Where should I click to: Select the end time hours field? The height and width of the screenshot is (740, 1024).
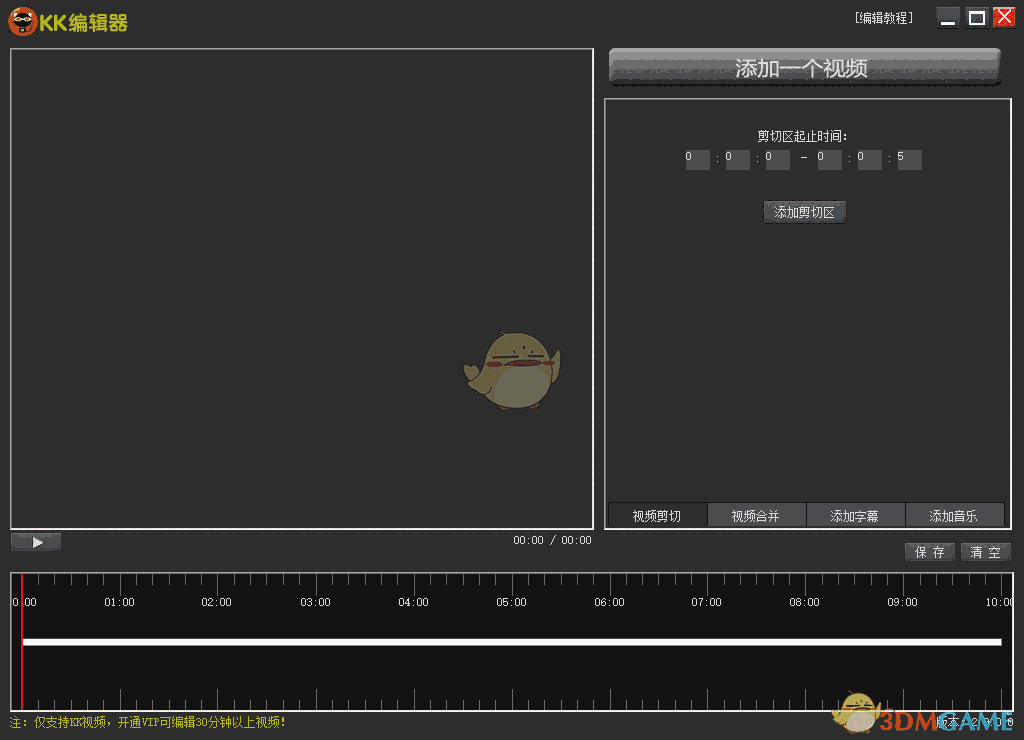829,159
